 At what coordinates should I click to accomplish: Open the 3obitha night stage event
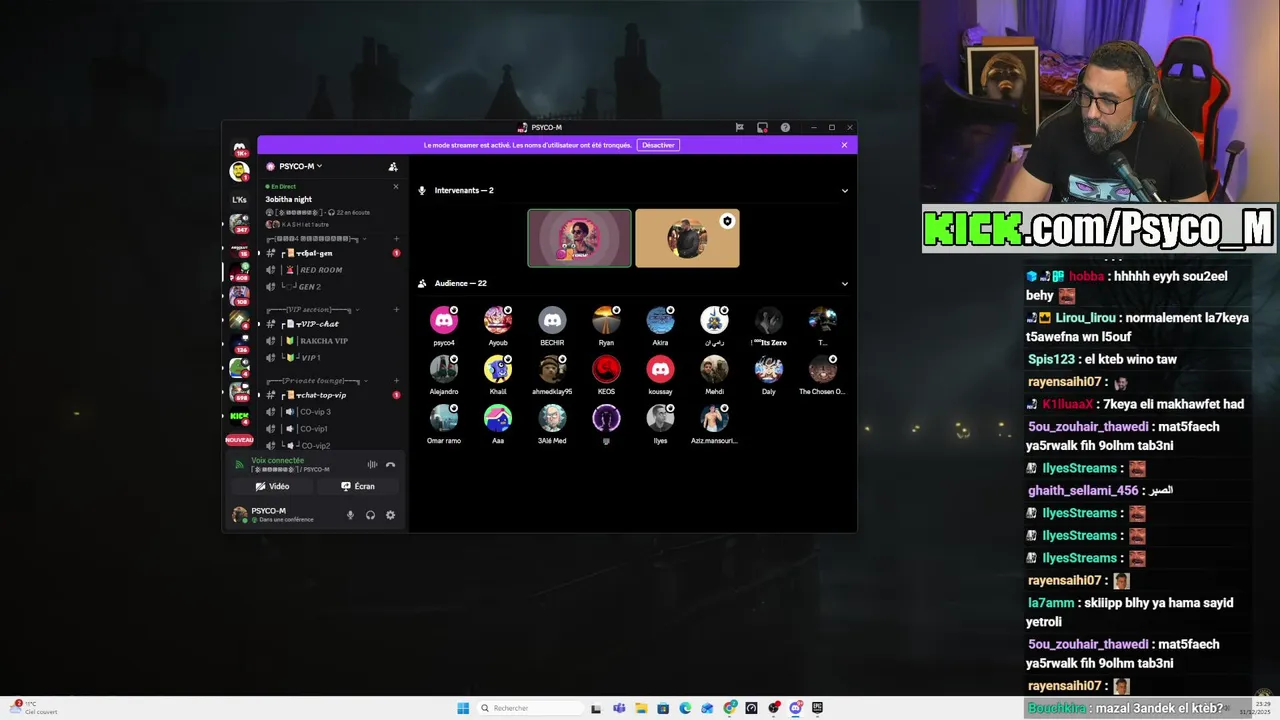click(289, 199)
